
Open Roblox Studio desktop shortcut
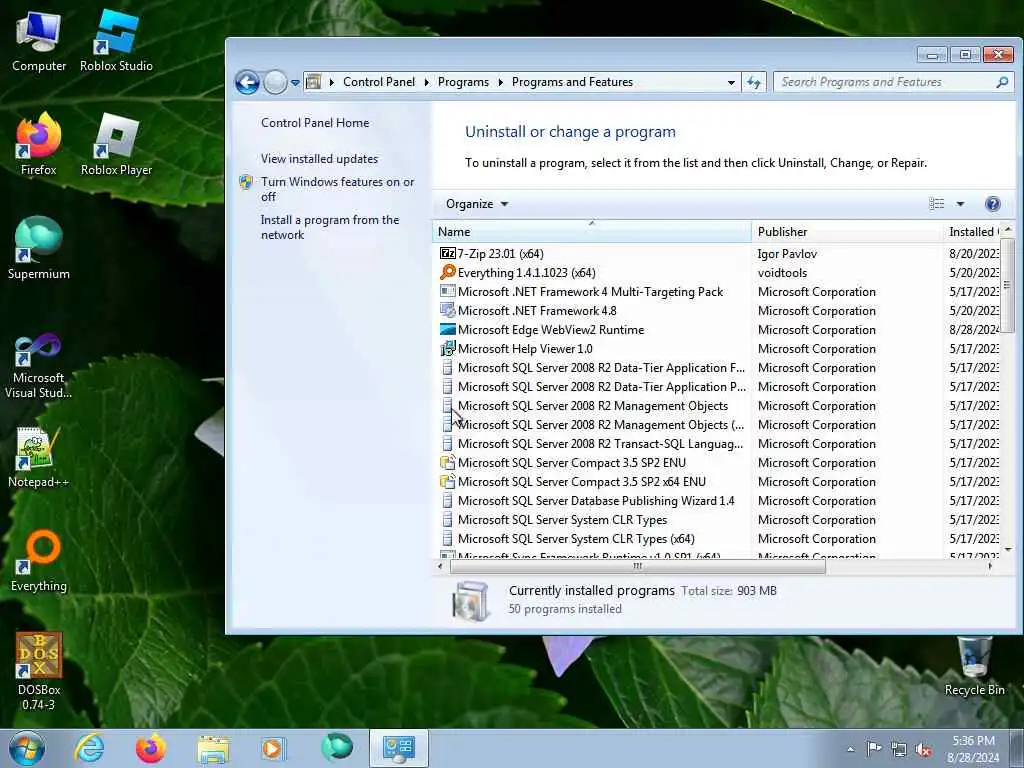pos(116,42)
